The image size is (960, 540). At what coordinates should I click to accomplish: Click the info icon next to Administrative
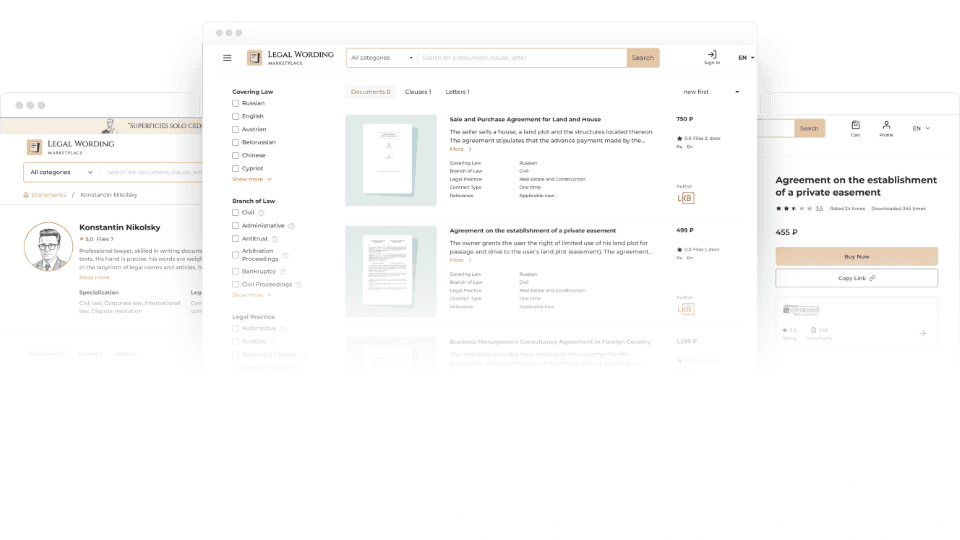(291, 226)
